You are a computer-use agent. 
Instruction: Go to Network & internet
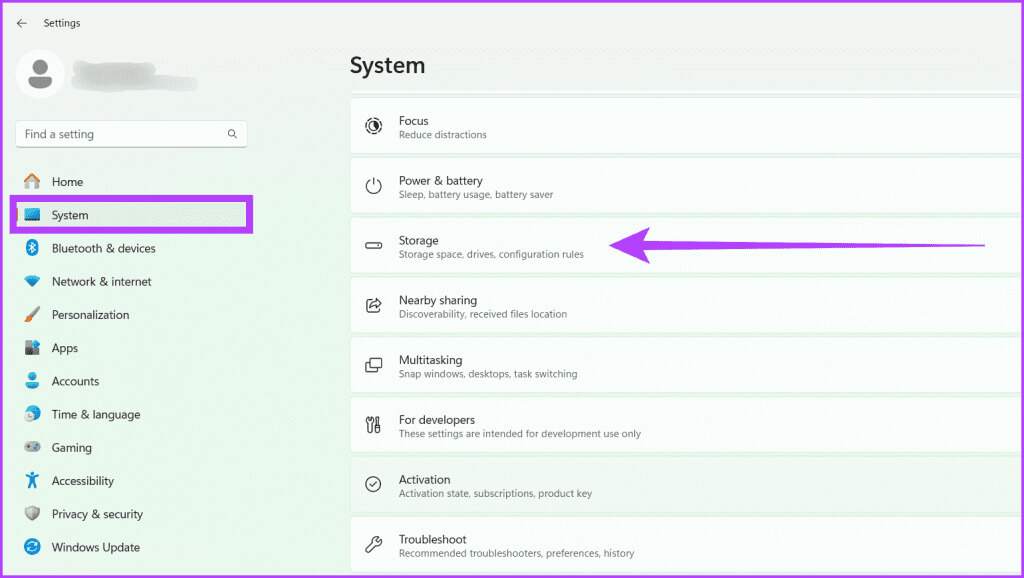[x=131, y=281]
